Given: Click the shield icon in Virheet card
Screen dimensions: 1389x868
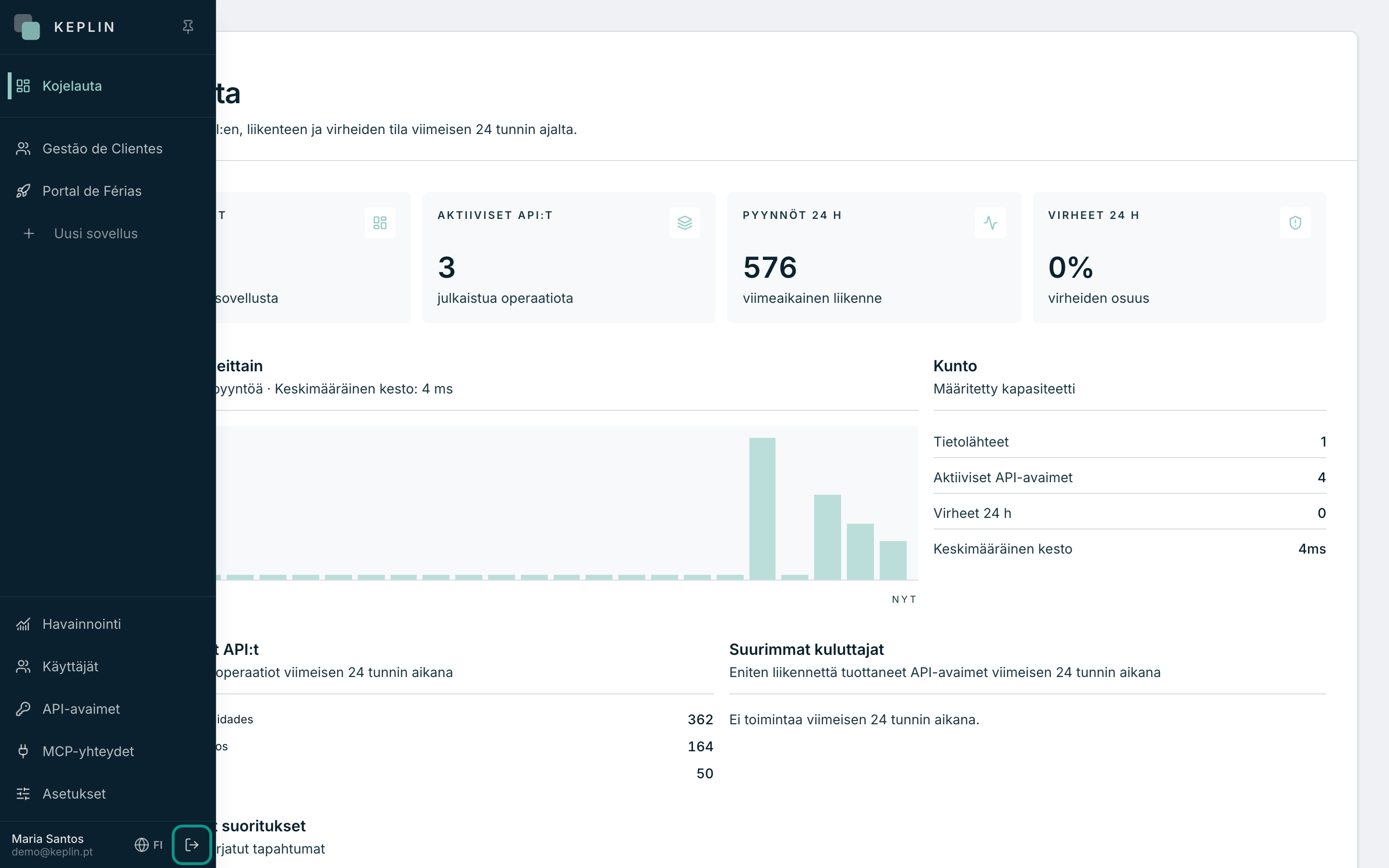Looking at the screenshot, I should click(x=1295, y=223).
